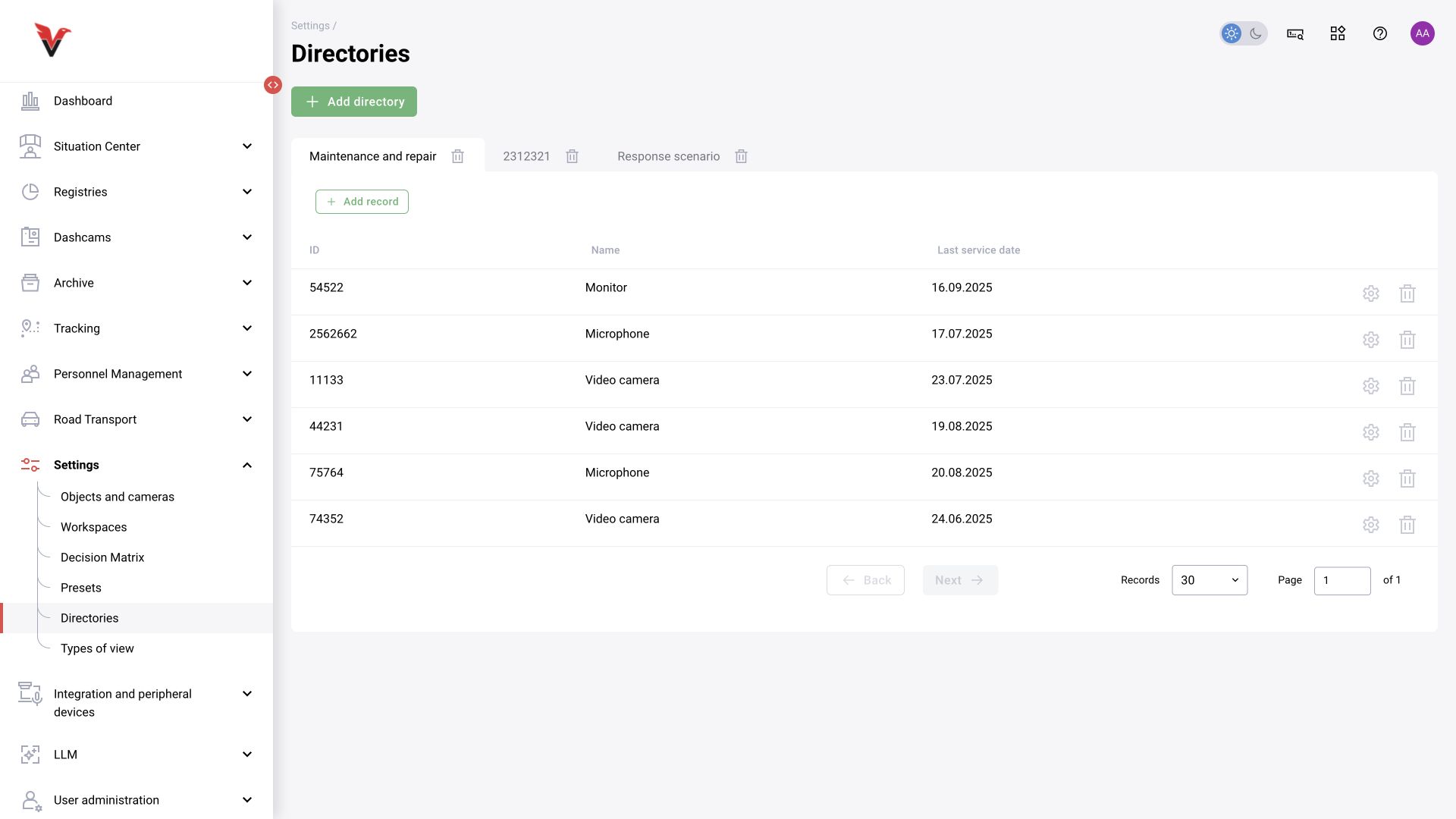Focus the Page number input field
This screenshot has height=819, width=1456.
coord(1342,581)
